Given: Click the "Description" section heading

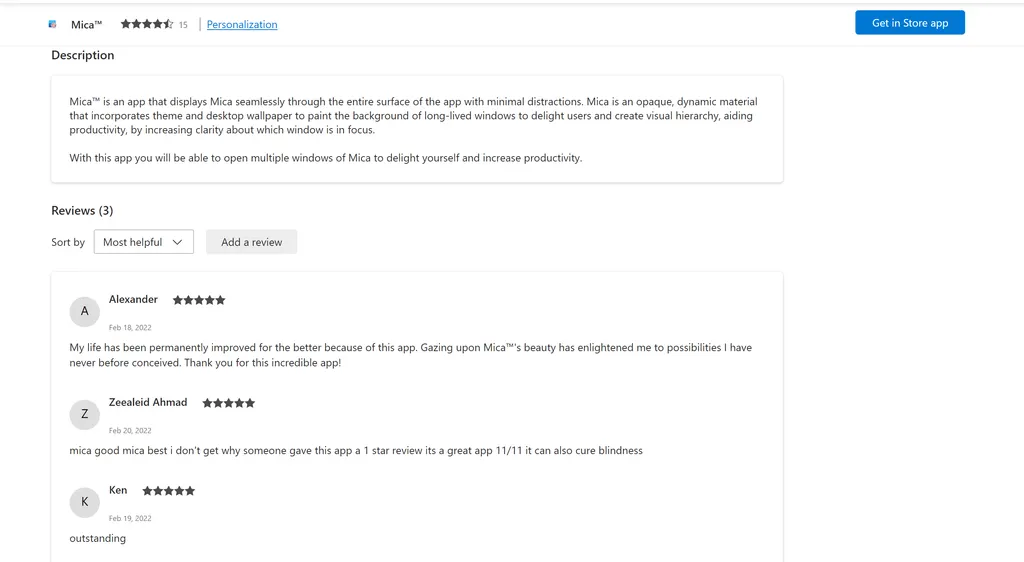Looking at the screenshot, I should (83, 55).
